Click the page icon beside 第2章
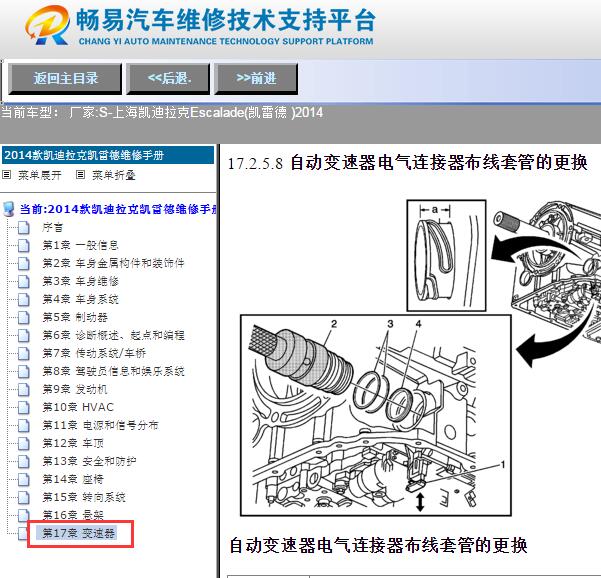The height and width of the screenshot is (578, 601). [x=24, y=264]
